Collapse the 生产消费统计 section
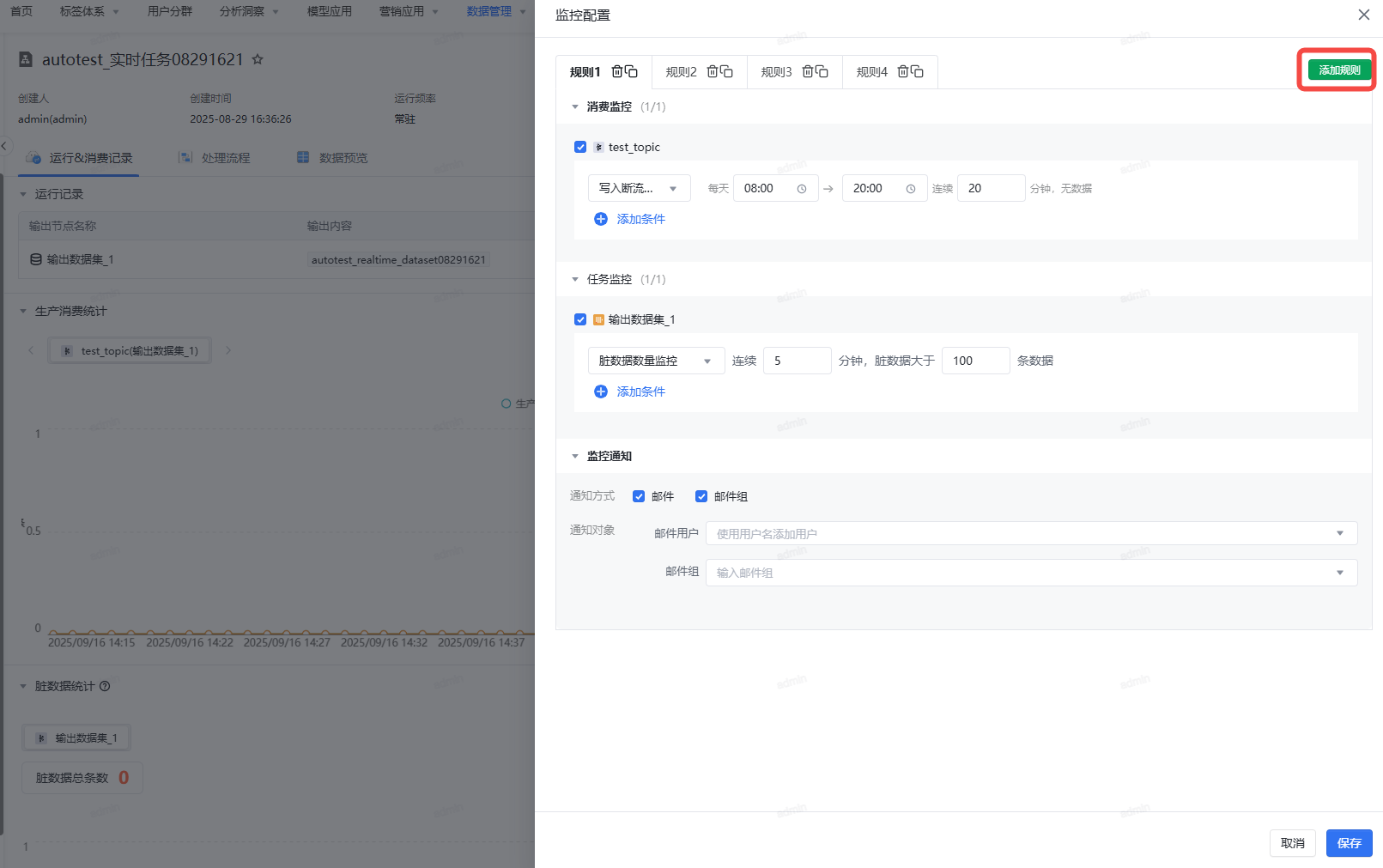Screen dimensions: 1383x868 [x=23, y=311]
